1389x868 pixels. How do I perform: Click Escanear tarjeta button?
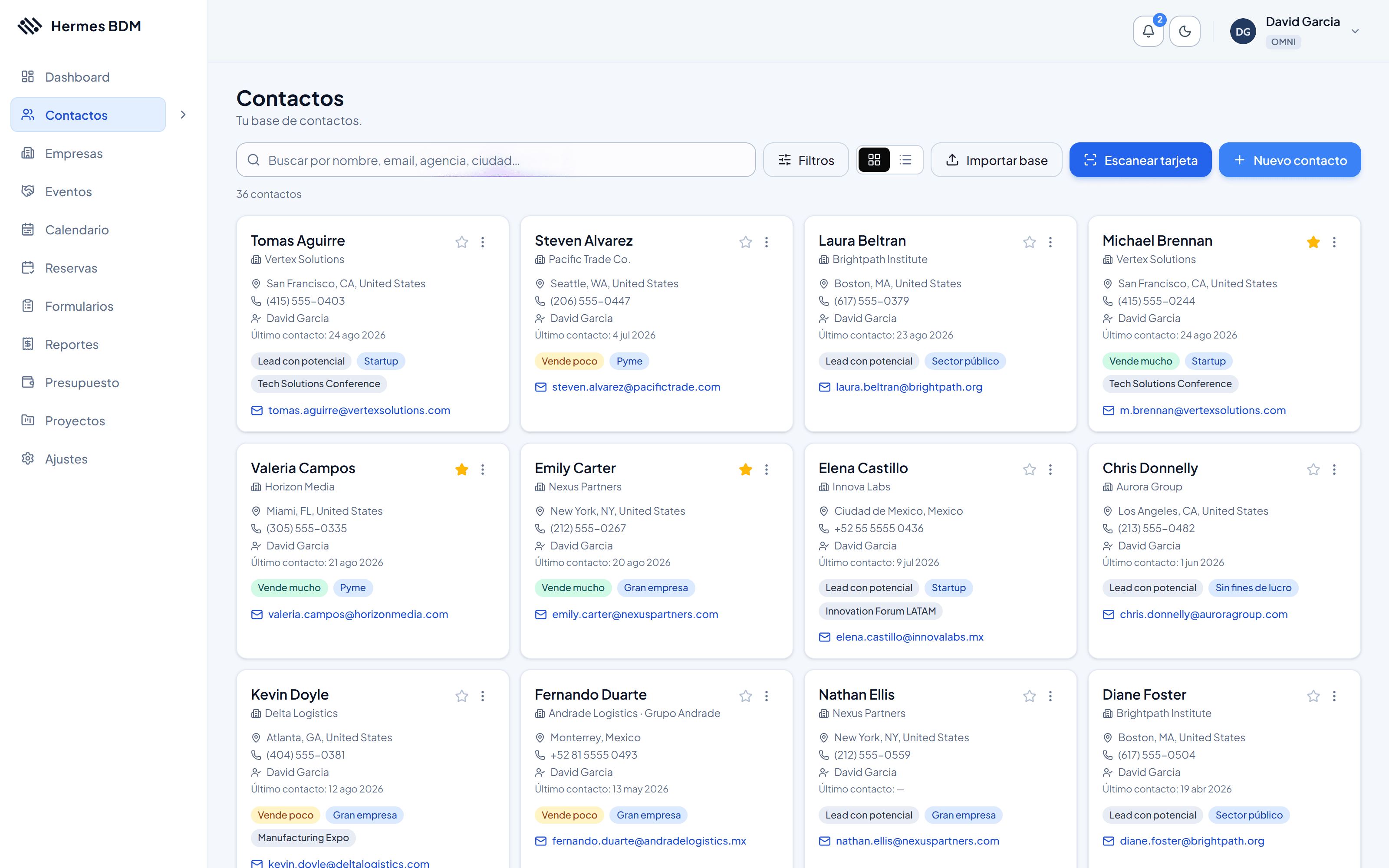(1140, 160)
